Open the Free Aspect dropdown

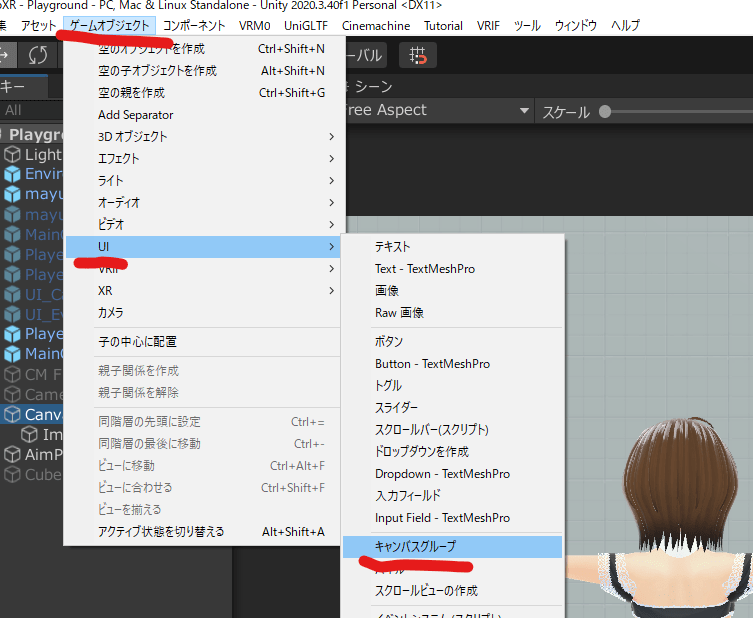coord(437,110)
